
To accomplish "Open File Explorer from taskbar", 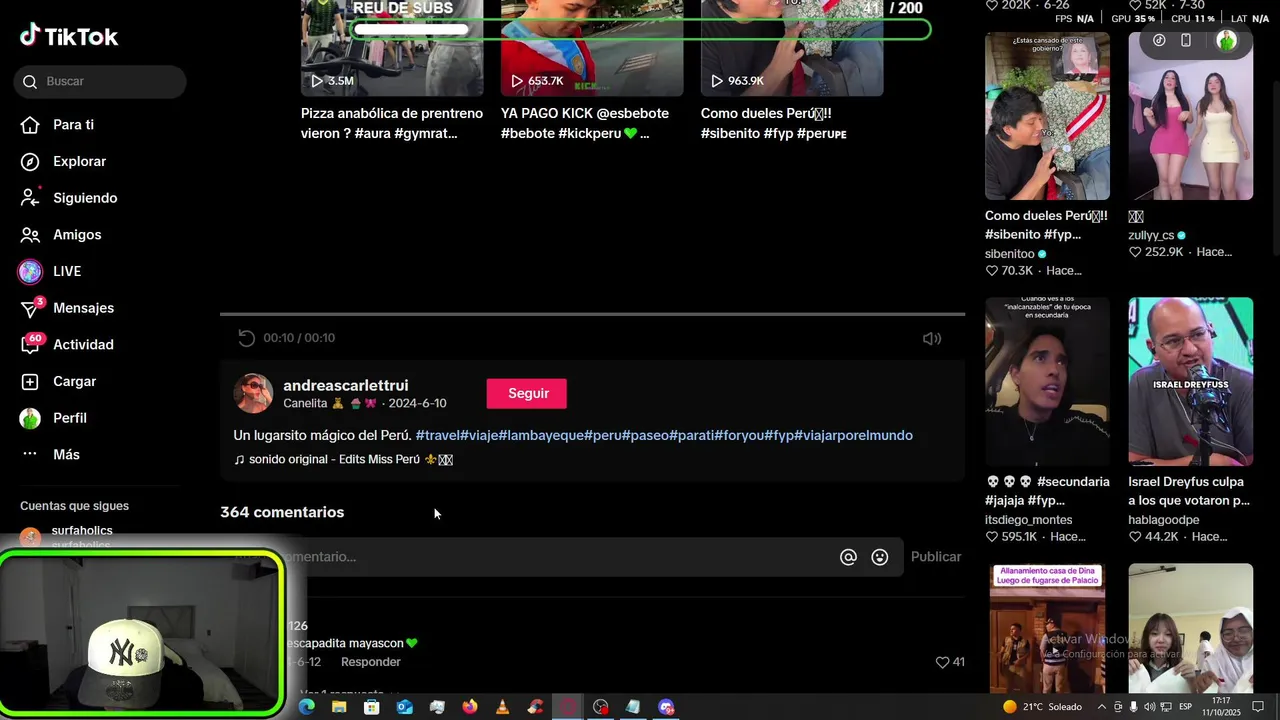I will (339, 707).
